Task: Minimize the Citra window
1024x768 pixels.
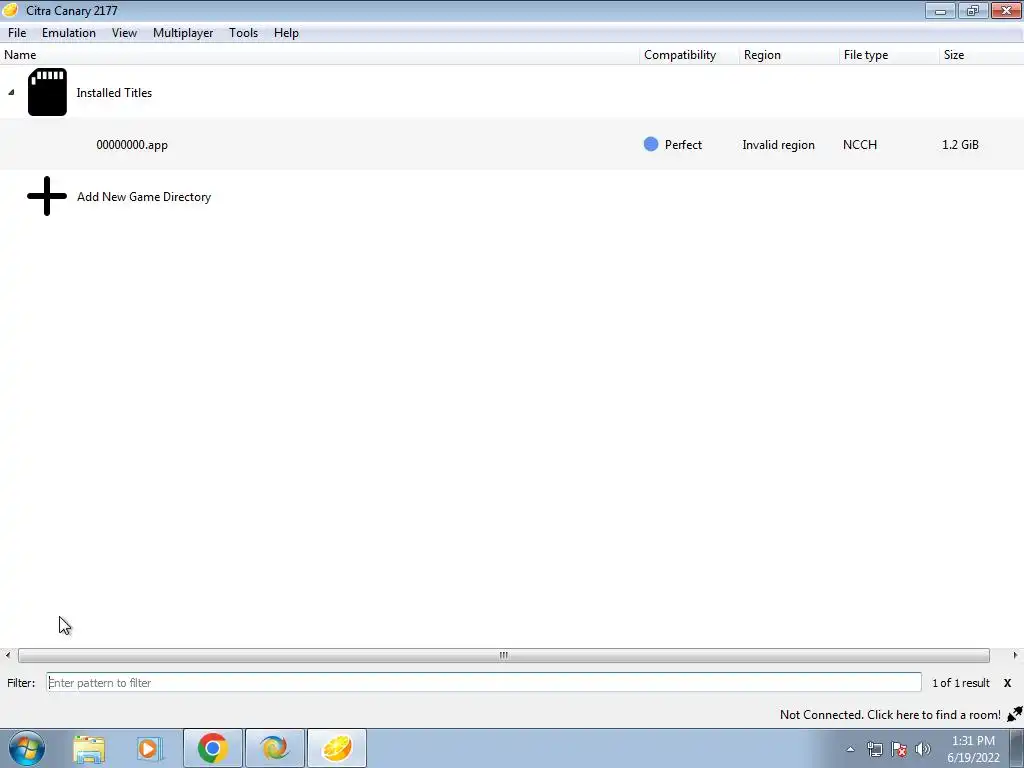Action: (x=940, y=10)
